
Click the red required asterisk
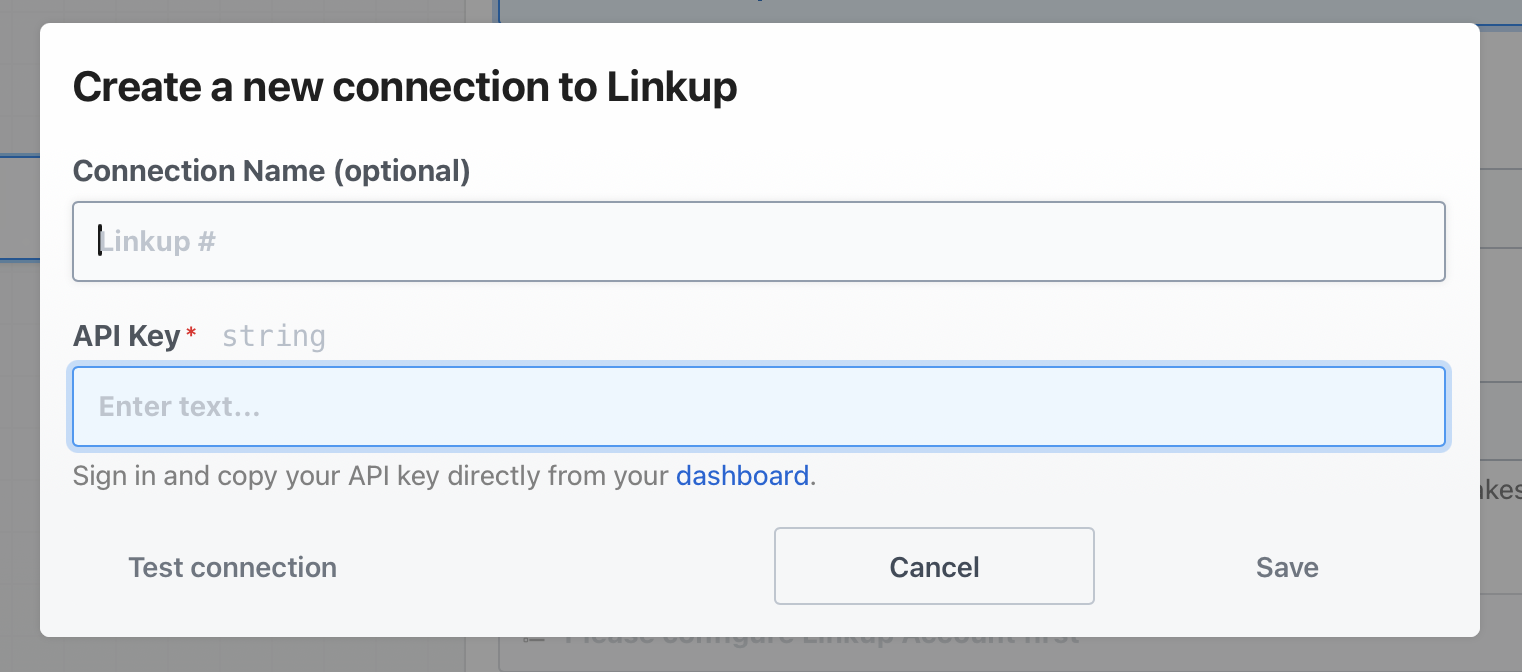point(191,333)
